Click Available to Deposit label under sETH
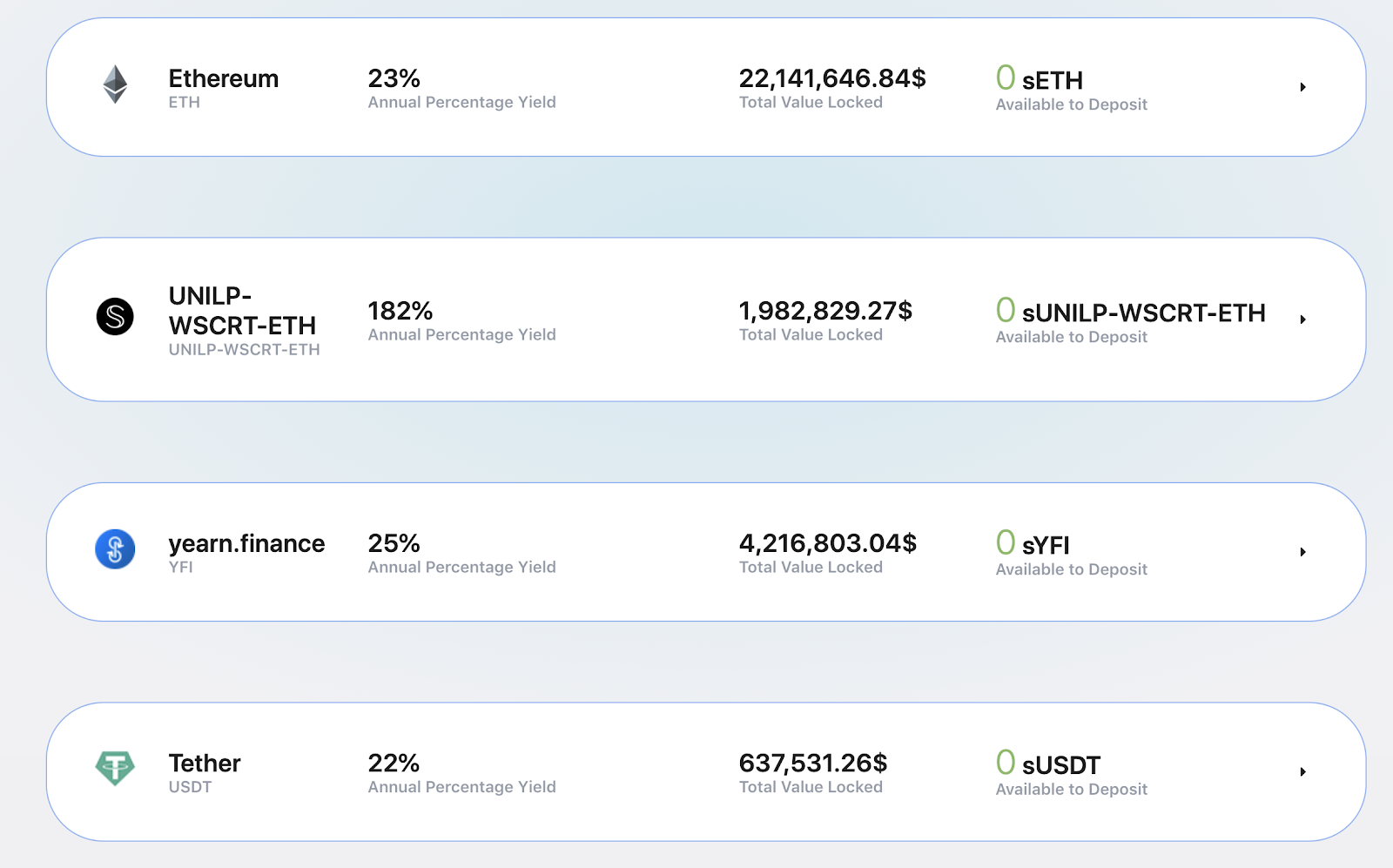 coord(1072,104)
